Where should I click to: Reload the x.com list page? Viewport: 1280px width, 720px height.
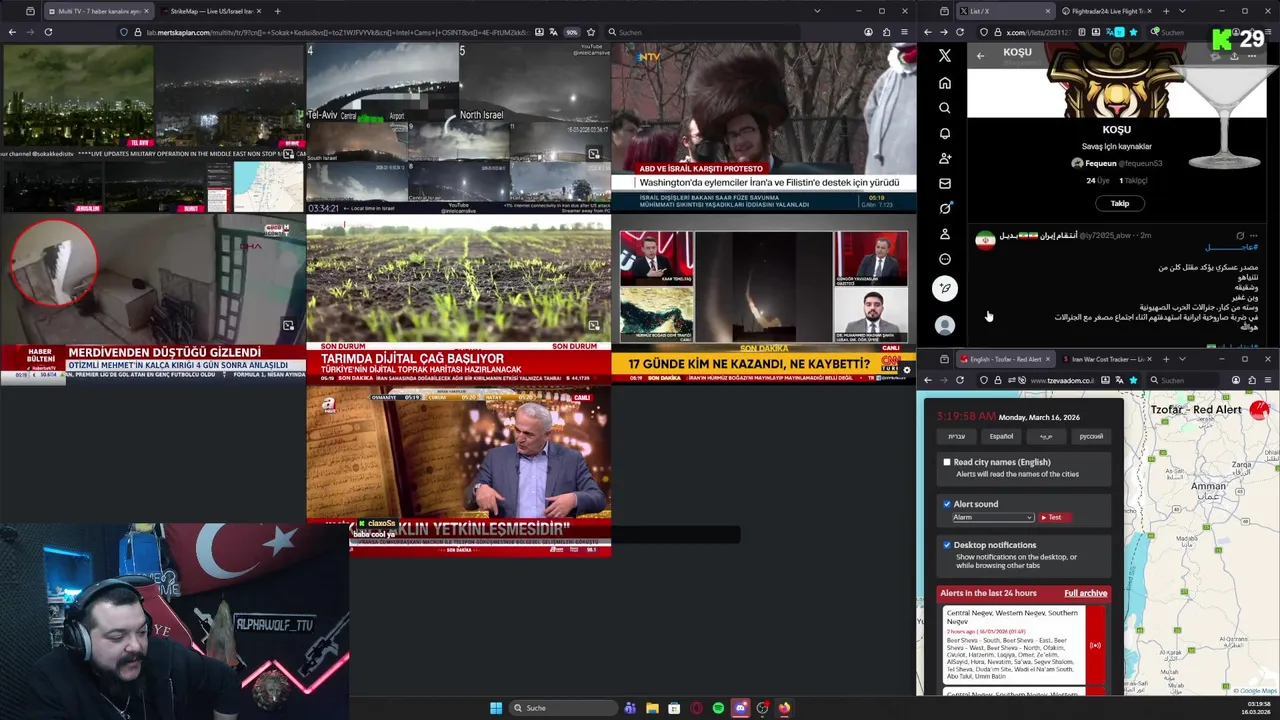pyautogui.click(x=960, y=32)
